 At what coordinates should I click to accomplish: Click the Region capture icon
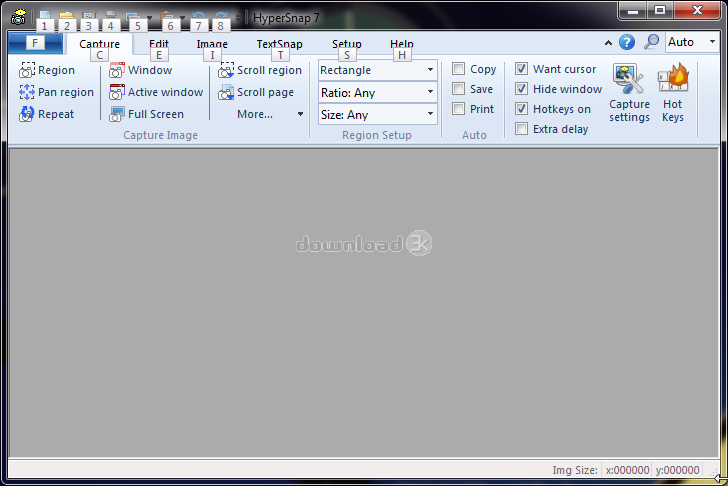coord(27,70)
